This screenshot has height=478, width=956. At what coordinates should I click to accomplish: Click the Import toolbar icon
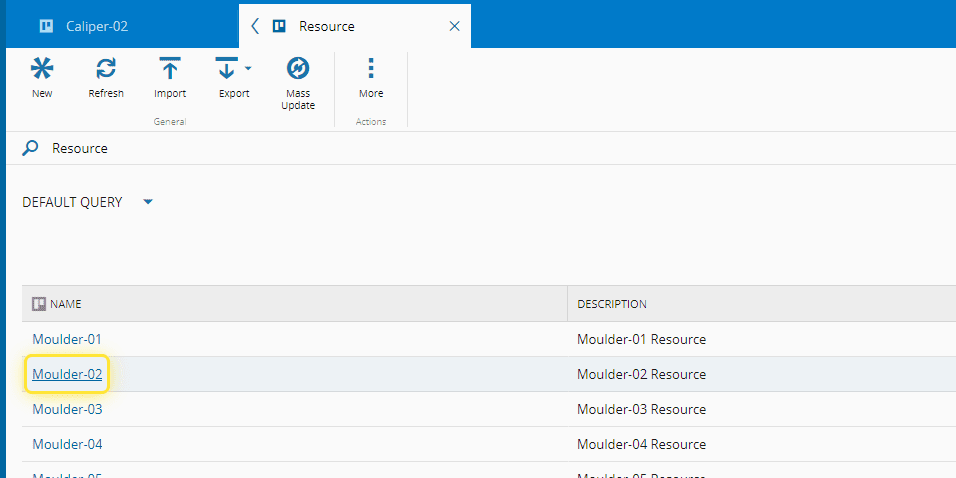pyautogui.click(x=170, y=69)
